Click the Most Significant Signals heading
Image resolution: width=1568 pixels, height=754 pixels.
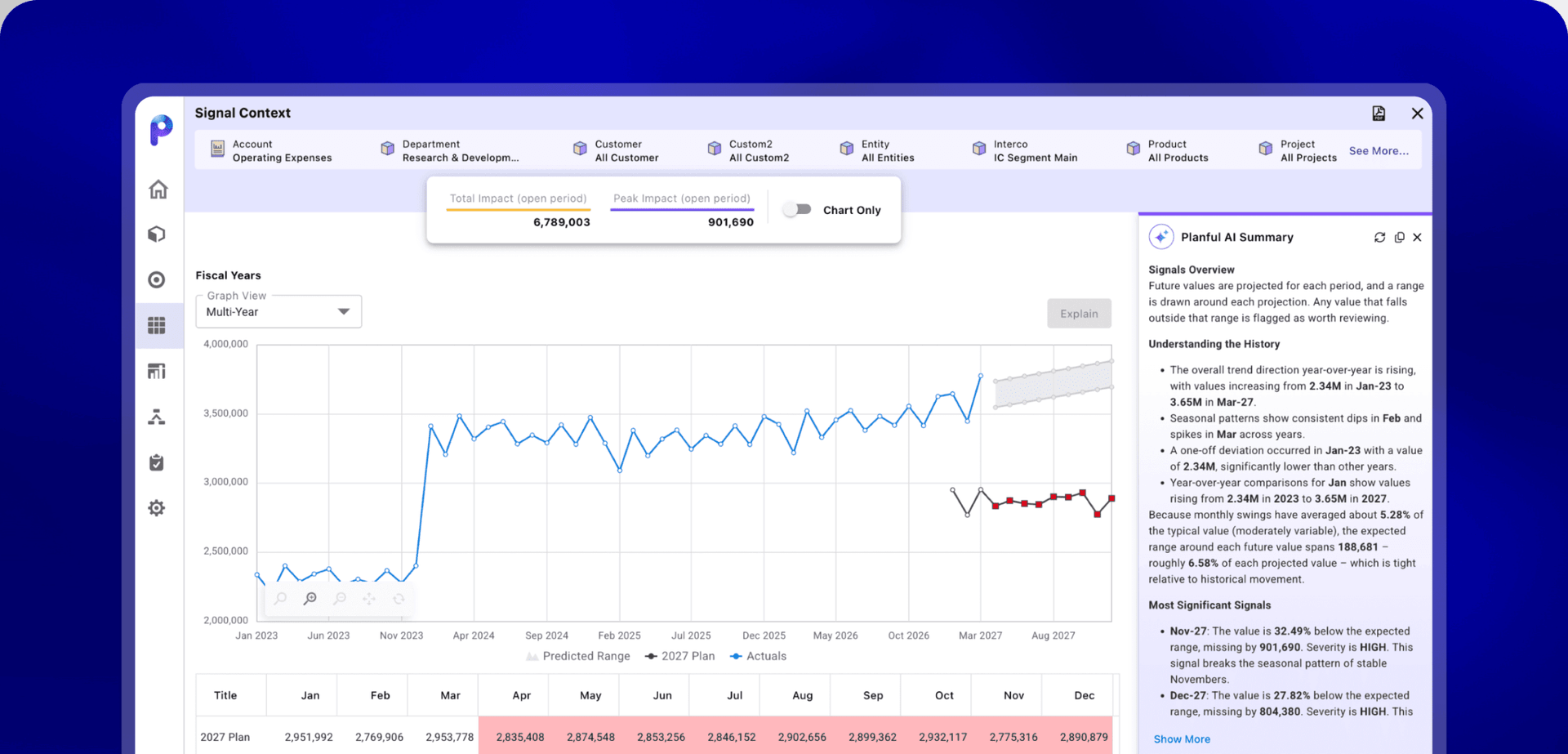1209,605
